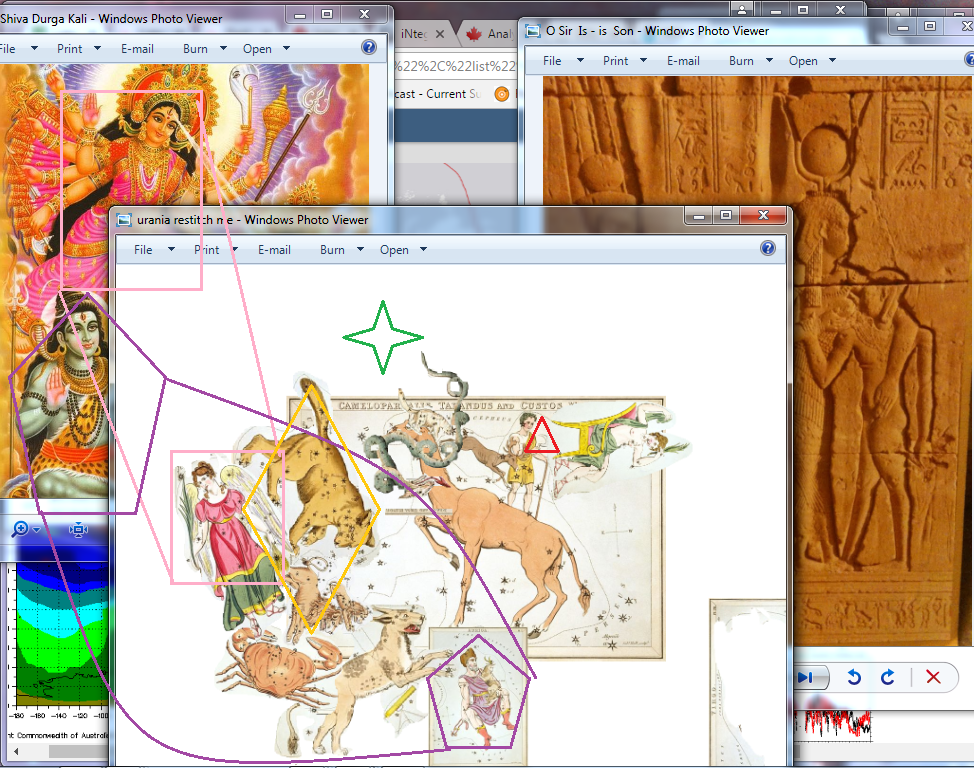974x770 pixels.
Task: Open Help in urania restitch me viewer
Action: (768, 248)
